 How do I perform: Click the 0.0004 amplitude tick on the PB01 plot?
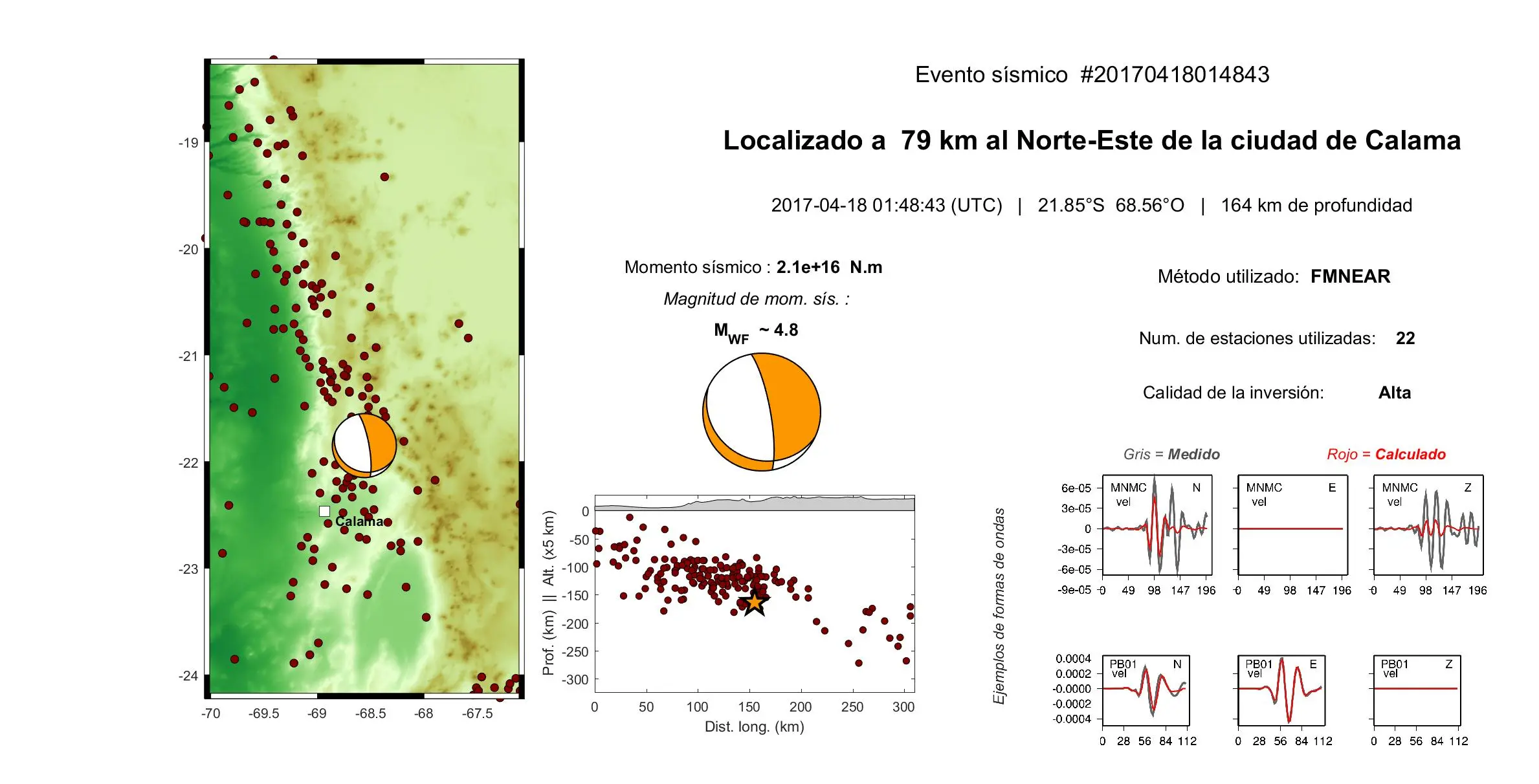pos(1073,659)
